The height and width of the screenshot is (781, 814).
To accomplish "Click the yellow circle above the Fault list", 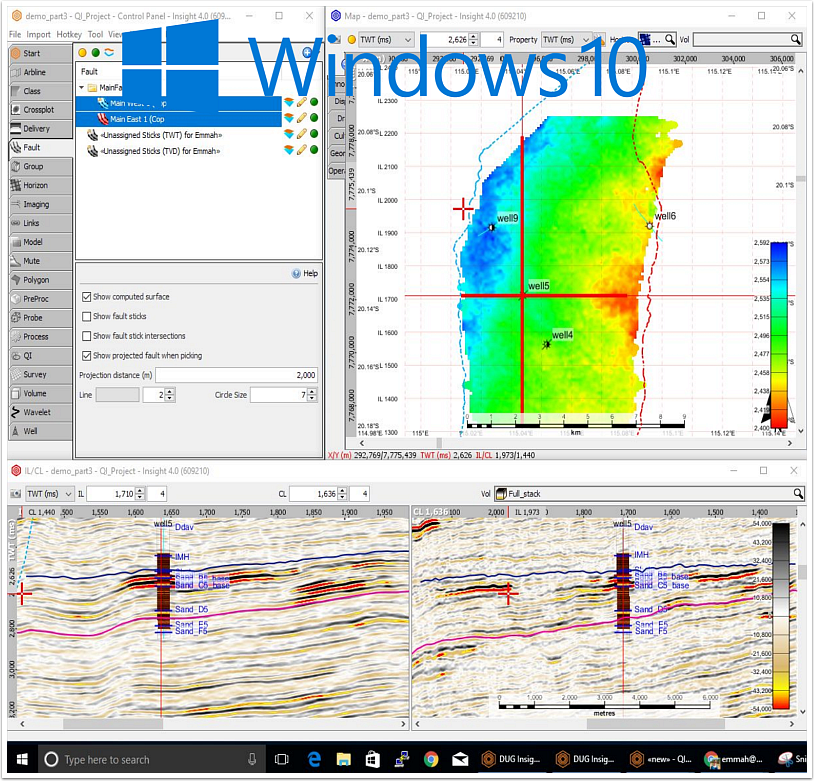I will point(82,52).
